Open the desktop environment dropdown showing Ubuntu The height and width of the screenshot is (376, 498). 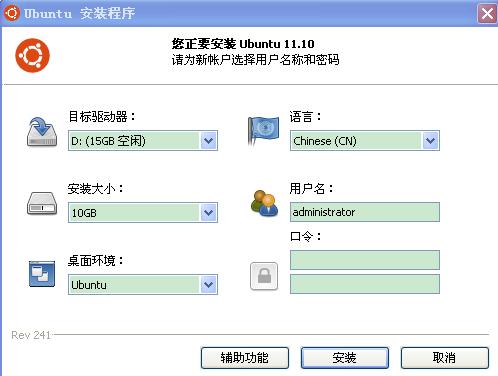tap(143, 285)
